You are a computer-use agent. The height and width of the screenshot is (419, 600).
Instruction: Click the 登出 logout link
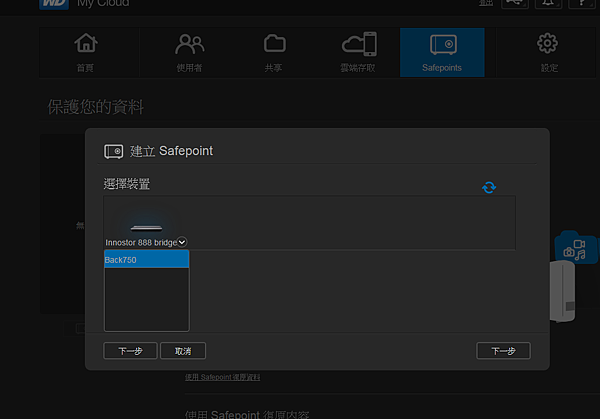tap(486, 3)
